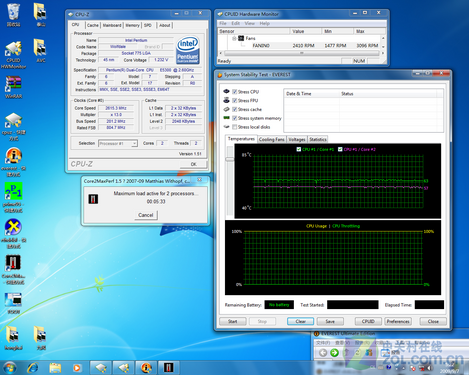
Task: Select the Core2MaxPerf taskbar icon
Action: [x=168, y=368]
